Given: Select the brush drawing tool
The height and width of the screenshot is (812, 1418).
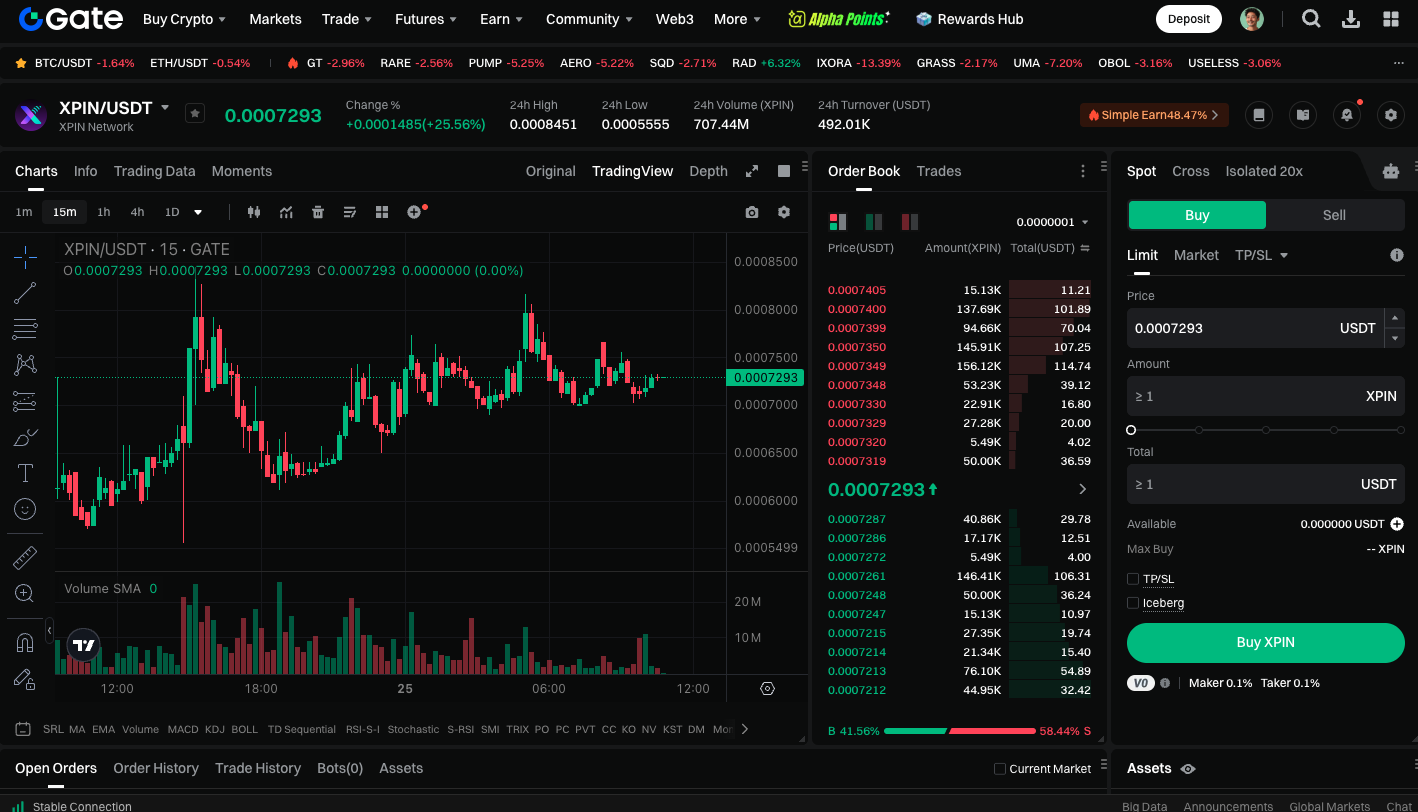Looking at the screenshot, I should [x=25, y=437].
